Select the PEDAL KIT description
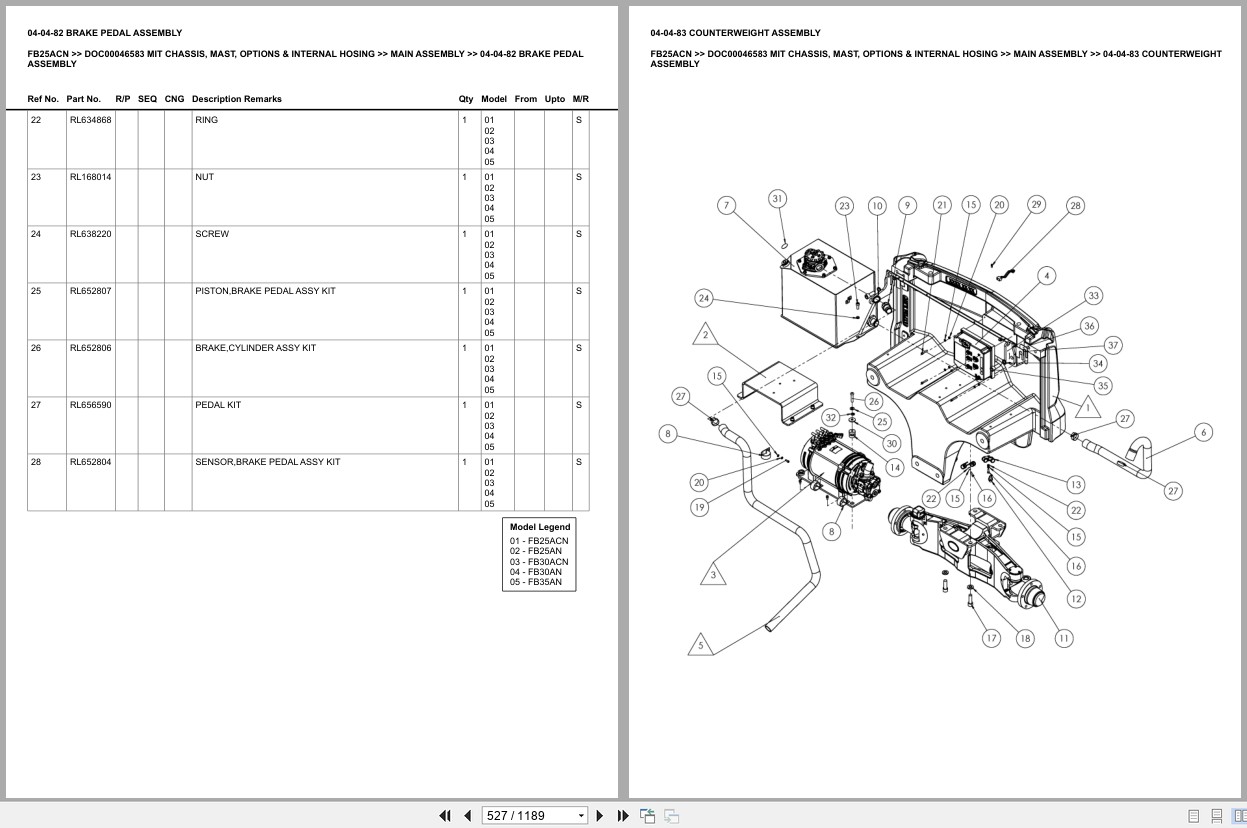 point(218,405)
